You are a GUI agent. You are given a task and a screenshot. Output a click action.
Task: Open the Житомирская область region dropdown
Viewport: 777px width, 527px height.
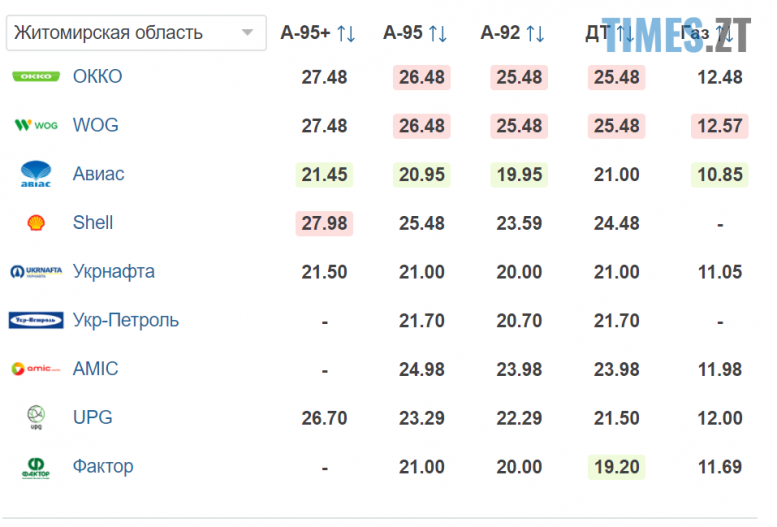pyautogui.click(x=136, y=32)
